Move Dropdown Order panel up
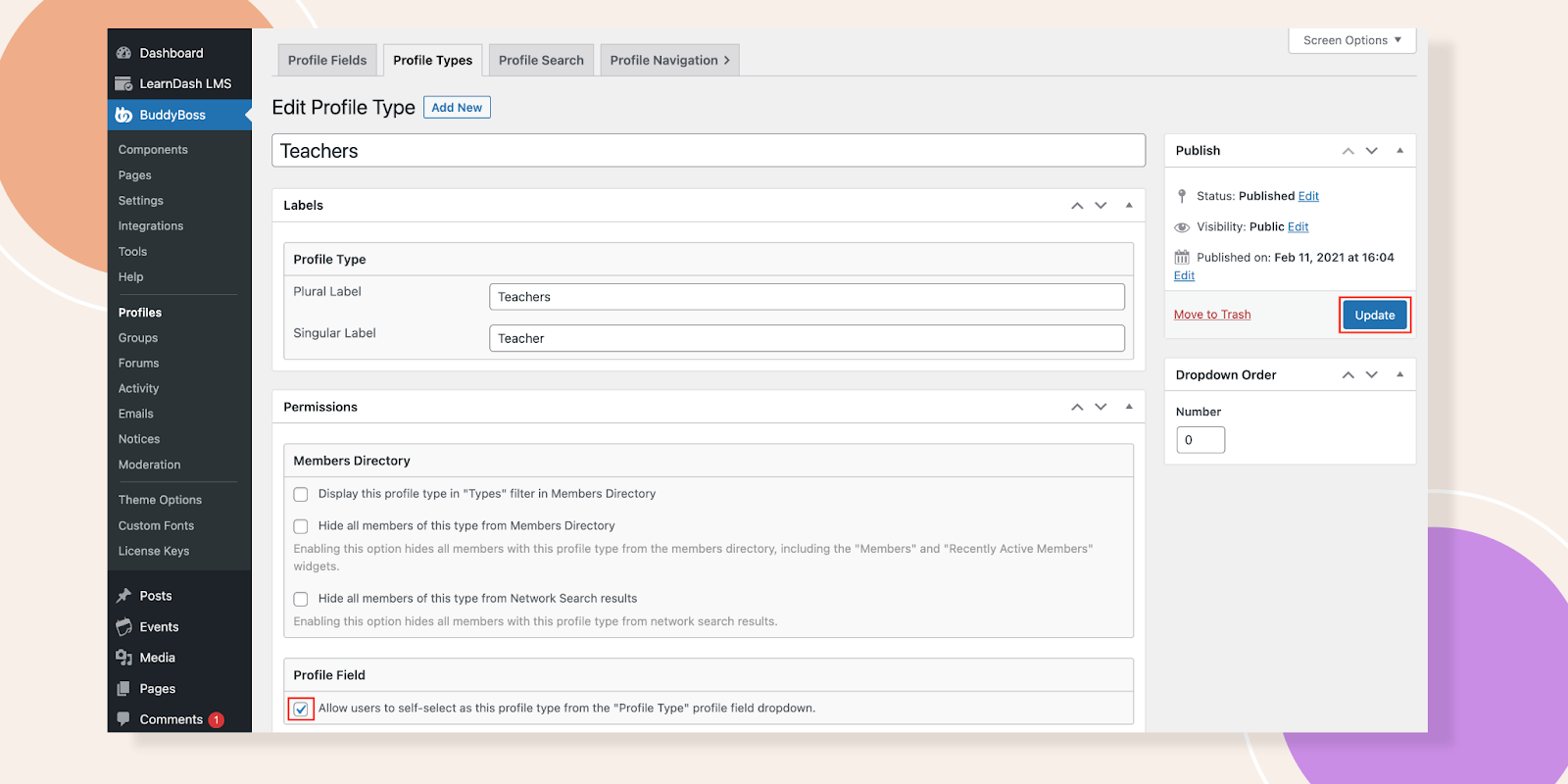 [1348, 375]
